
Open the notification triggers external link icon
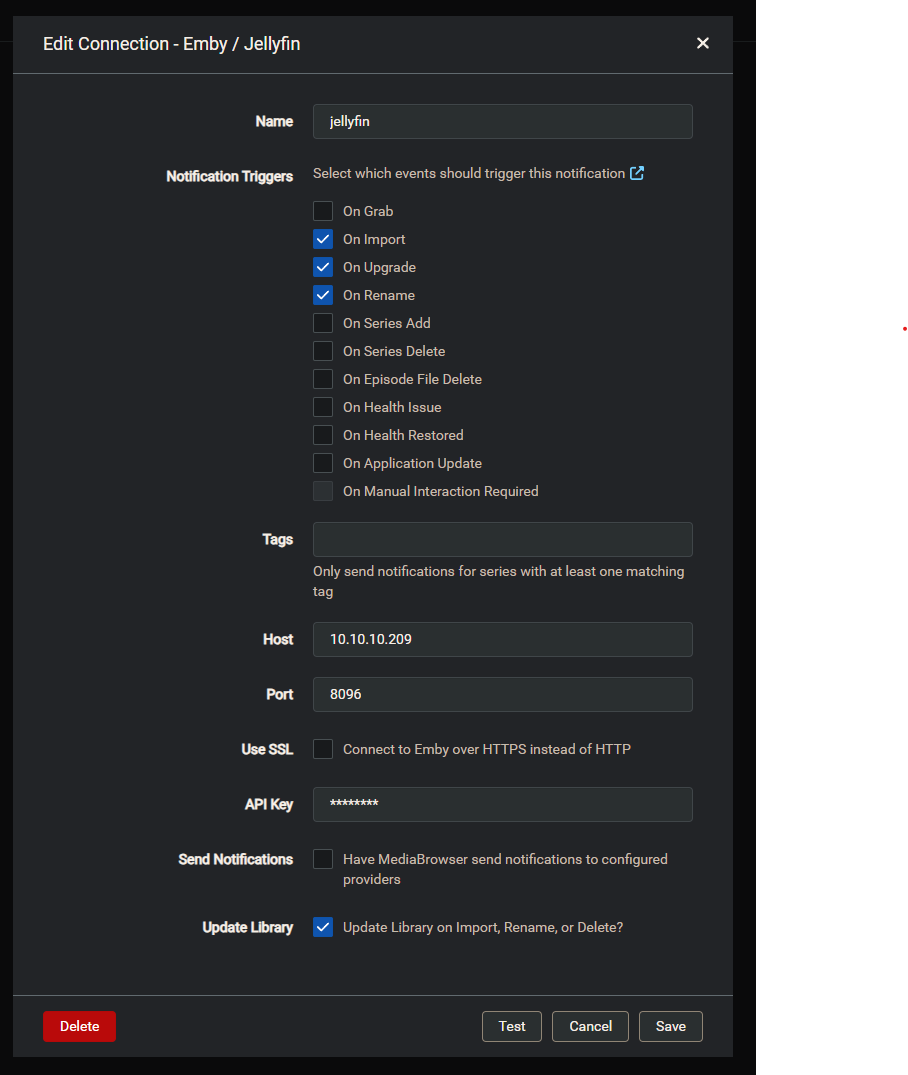pos(637,173)
